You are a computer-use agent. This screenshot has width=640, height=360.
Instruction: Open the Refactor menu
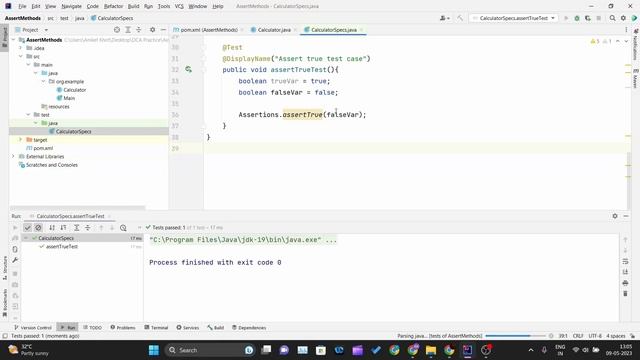[113, 6]
